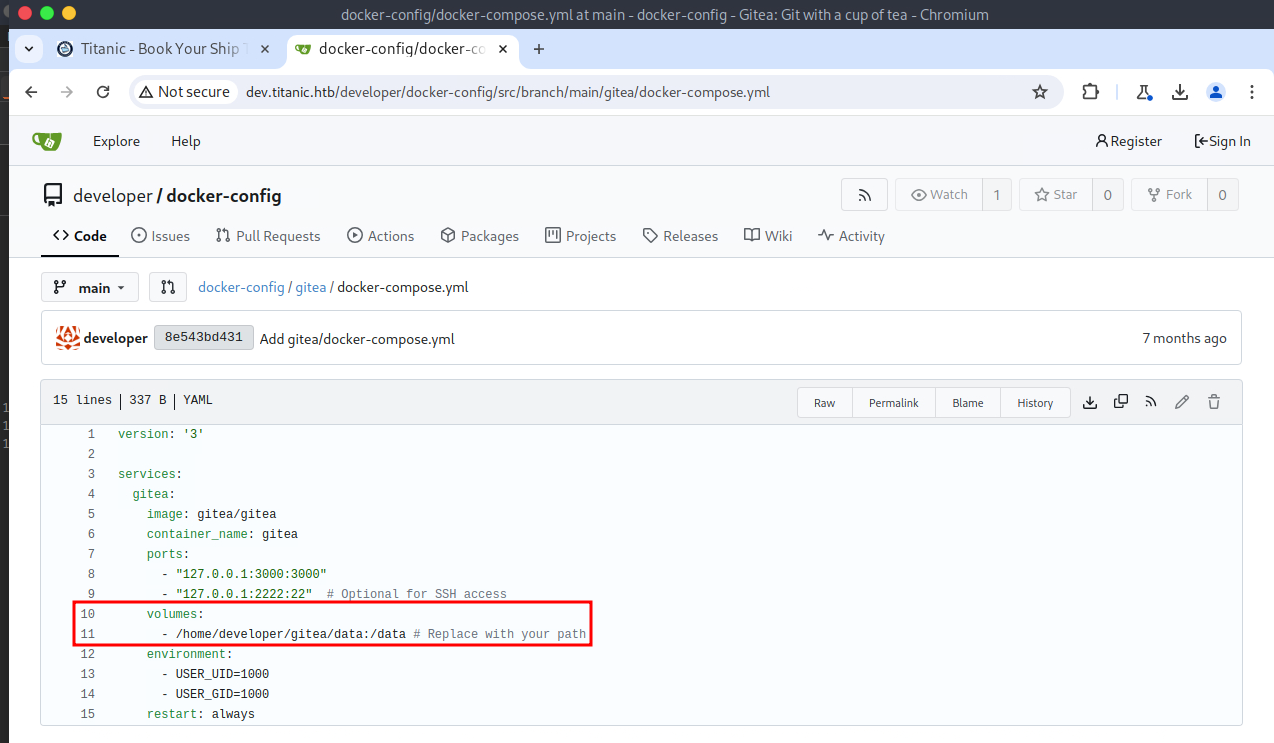Expand the main branch dropdown

click(x=90, y=287)
